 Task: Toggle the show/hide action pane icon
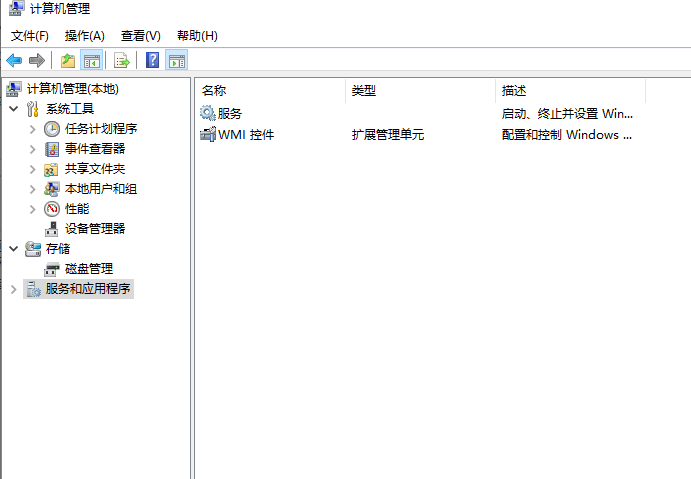pyautogui.click(x=177, y=61)
